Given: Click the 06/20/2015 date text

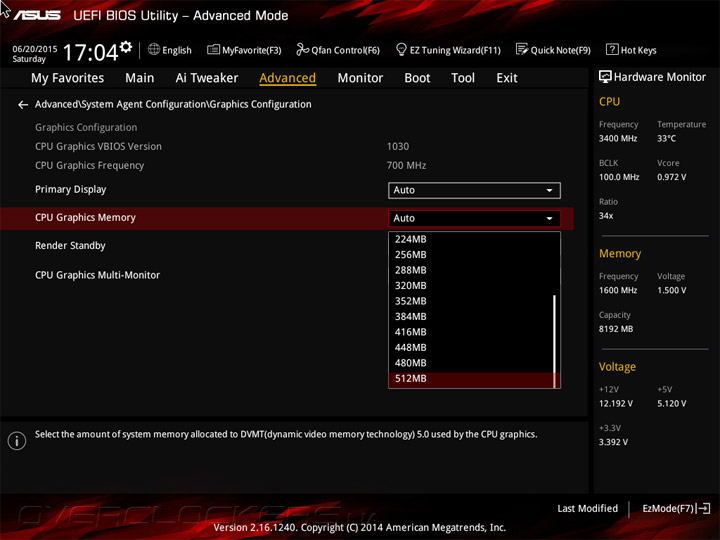Looking at the screenshot, I should (35, 49).
